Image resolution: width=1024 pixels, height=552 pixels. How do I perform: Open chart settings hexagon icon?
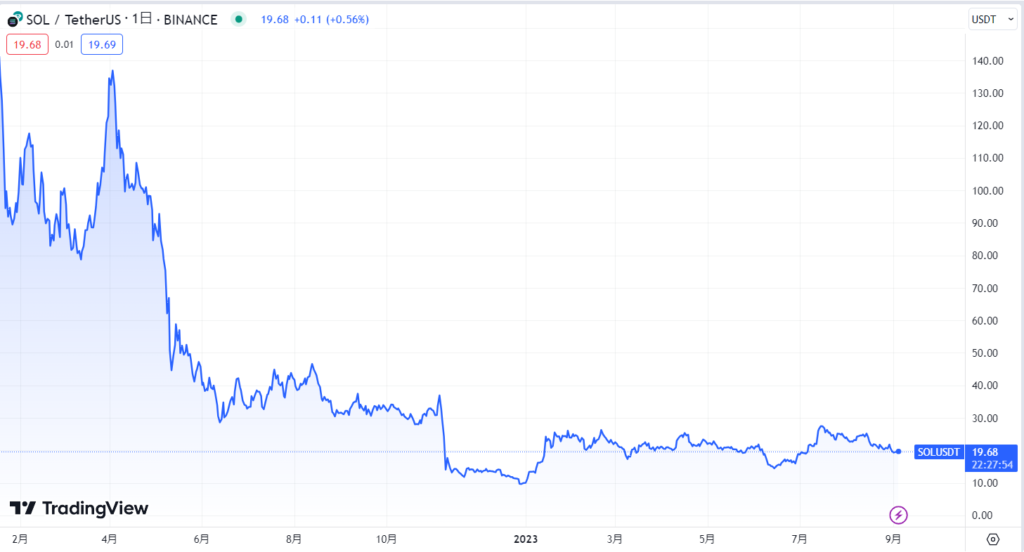(x=992, y=538)
